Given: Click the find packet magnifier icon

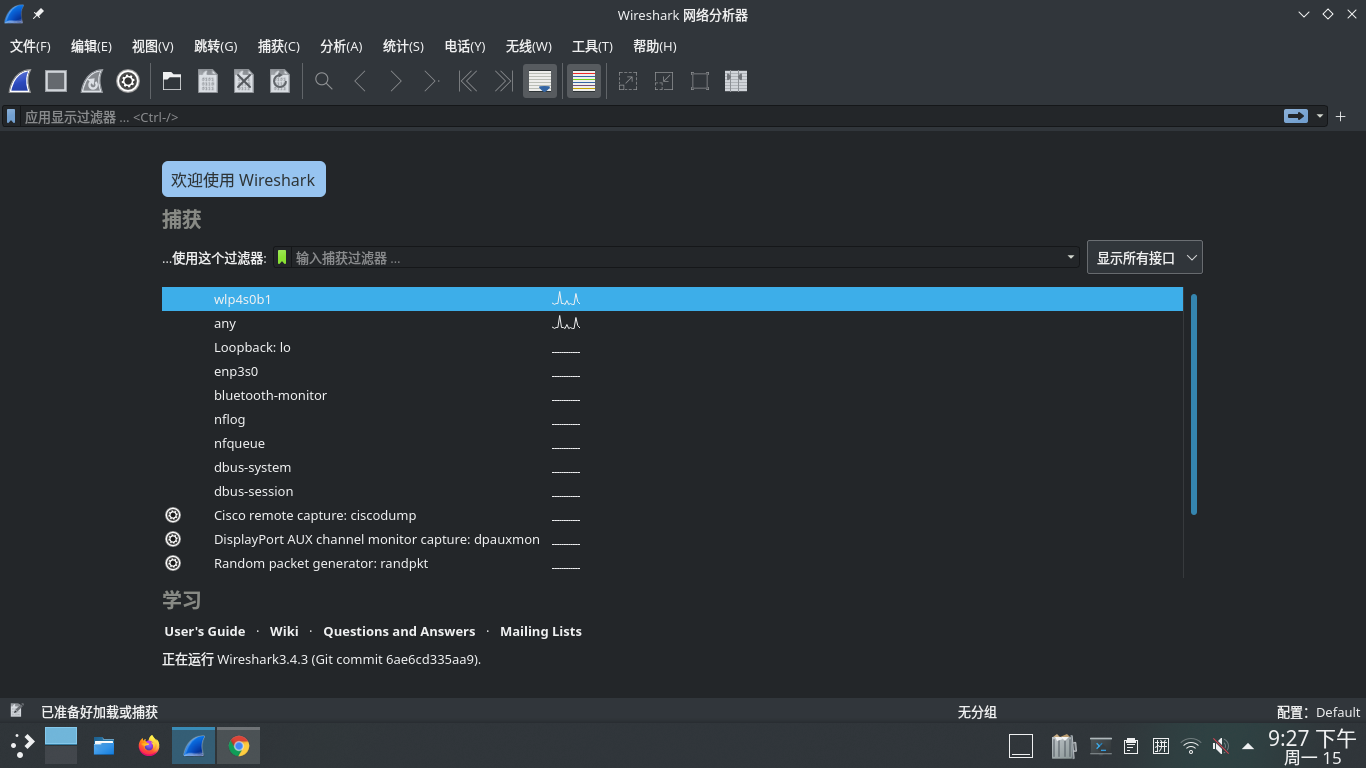Looking at the screenshot, I should [x=323, y=81].
